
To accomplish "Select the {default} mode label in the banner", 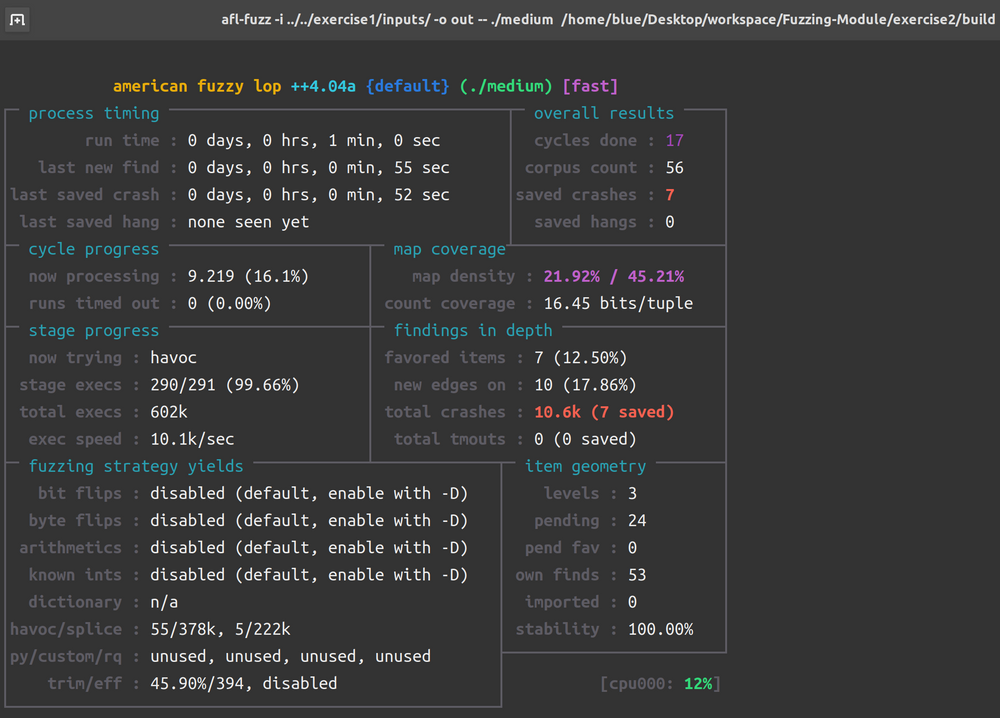I will (407, 86).
